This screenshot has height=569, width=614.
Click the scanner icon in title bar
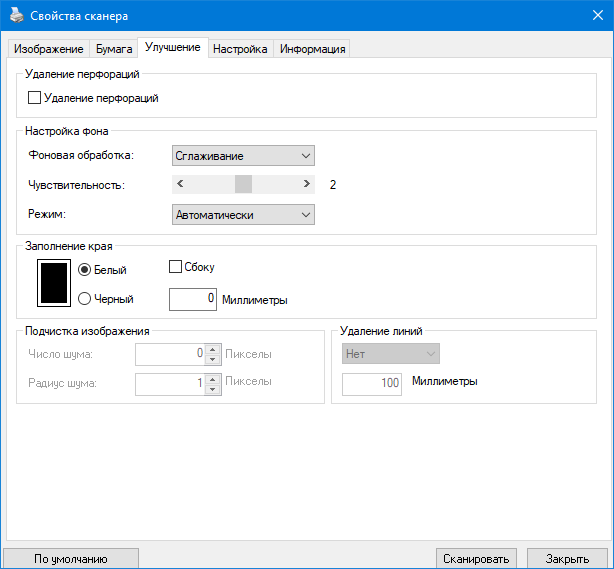click(x=16, y=16)
